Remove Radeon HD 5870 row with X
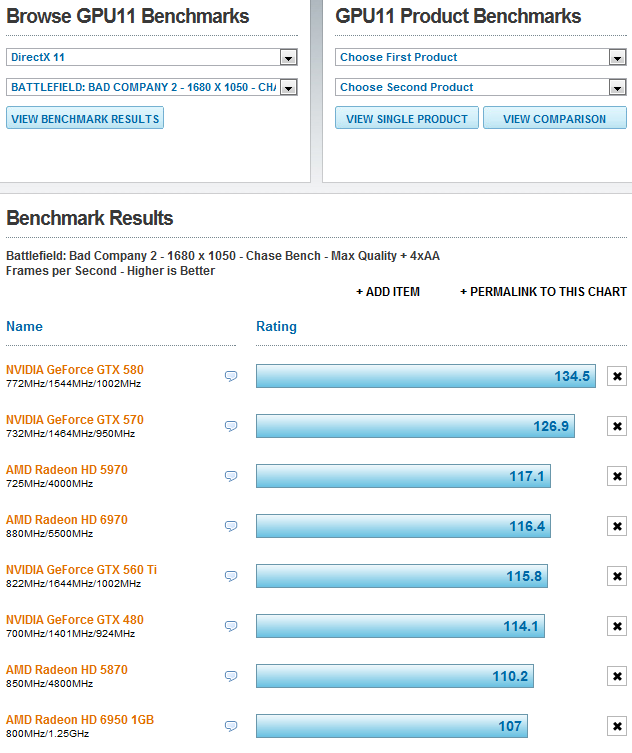Viewport: 632px width, 753px height. pyautogui.click(x=617, y=676)
